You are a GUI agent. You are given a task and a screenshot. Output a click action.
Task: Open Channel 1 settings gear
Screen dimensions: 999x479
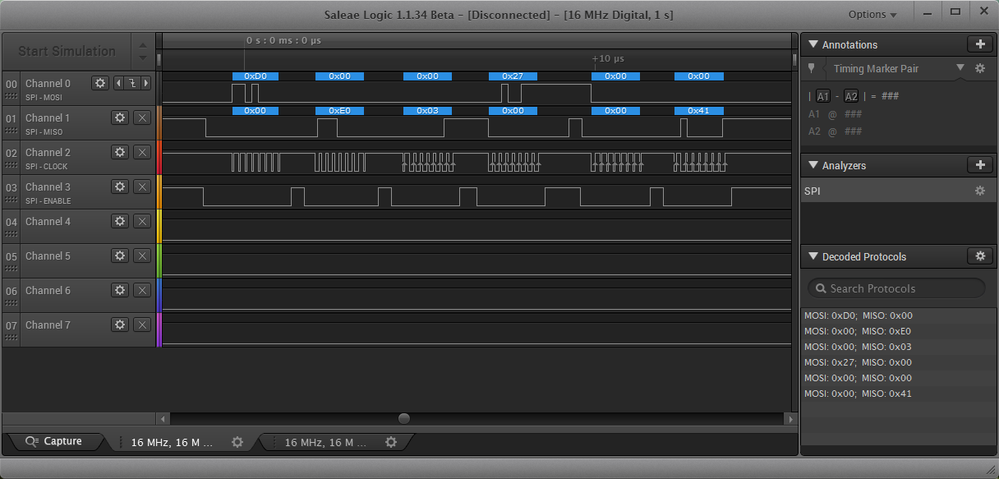click(120, 117)
